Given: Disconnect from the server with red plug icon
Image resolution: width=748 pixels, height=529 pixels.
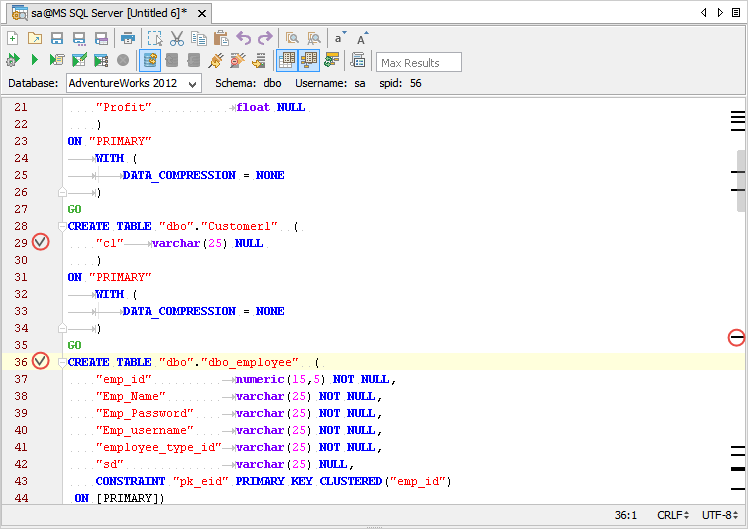Looking at the screenshot, I should (238, 60).
